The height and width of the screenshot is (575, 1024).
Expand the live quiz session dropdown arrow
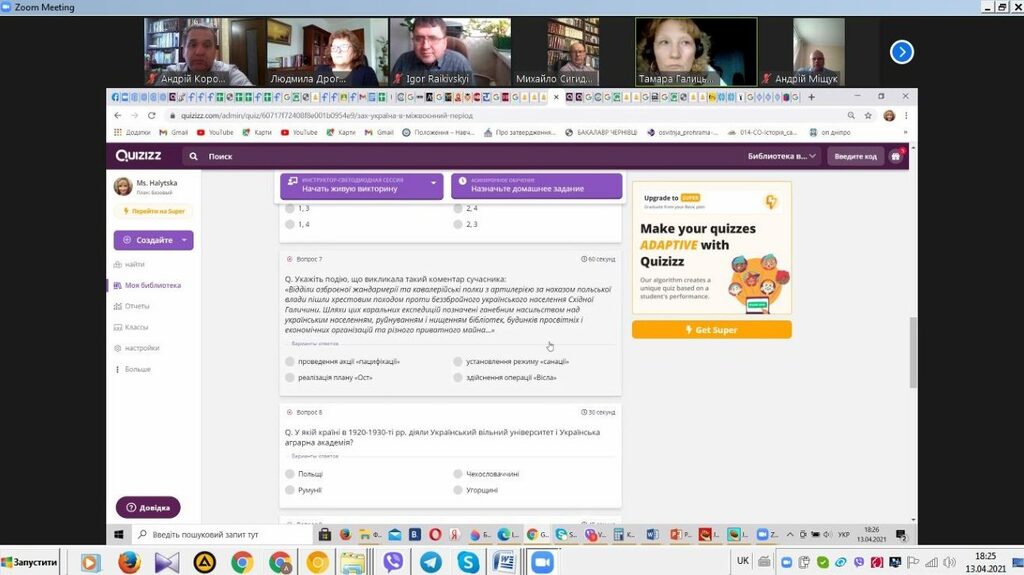[433, 184]
